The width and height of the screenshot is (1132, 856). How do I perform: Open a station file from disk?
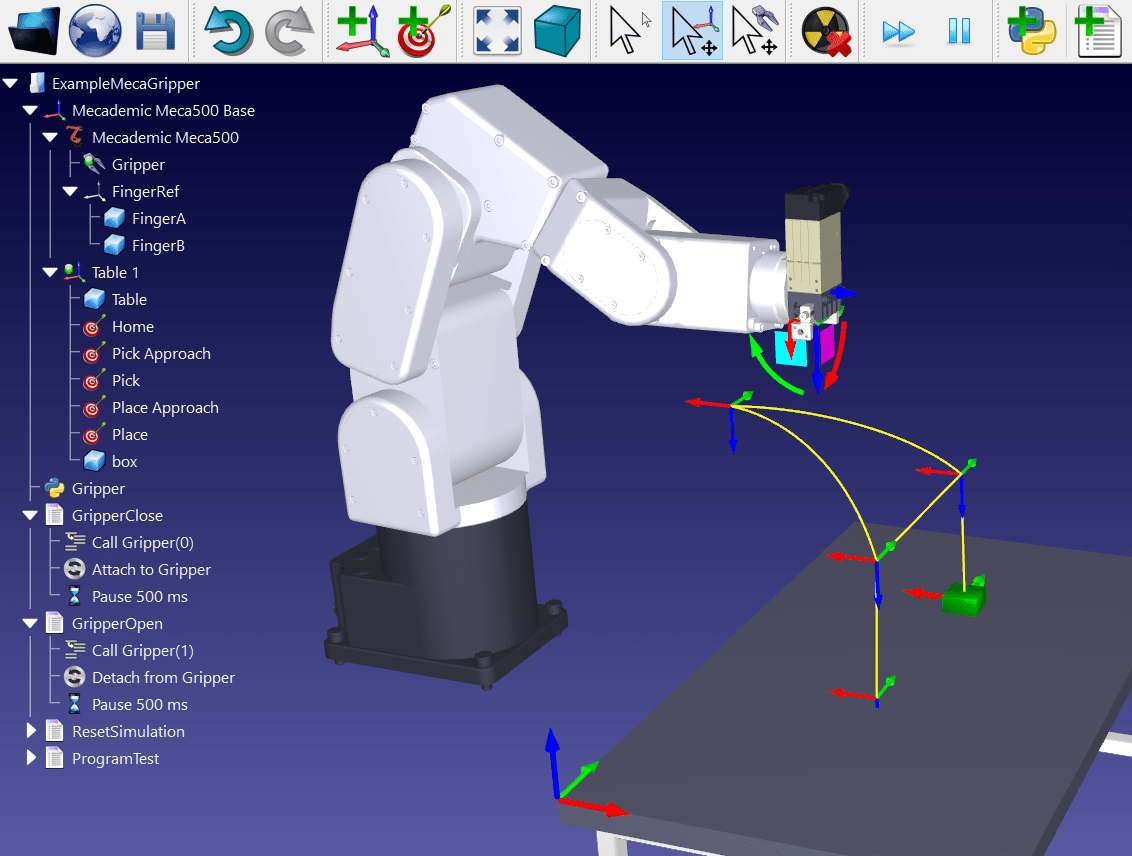pyautogui.click(x=34, y=30)
